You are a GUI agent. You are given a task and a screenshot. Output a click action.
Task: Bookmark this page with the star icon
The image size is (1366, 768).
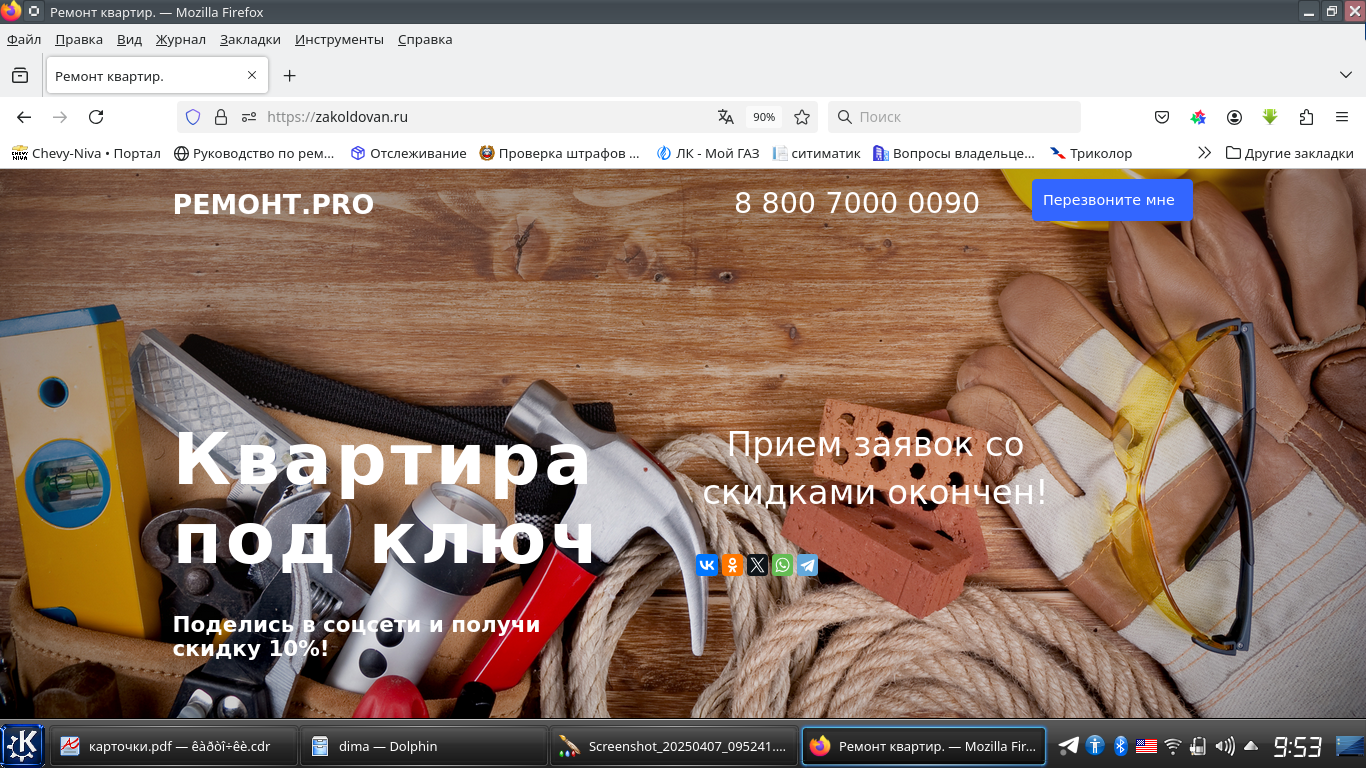tap(801, 117)
